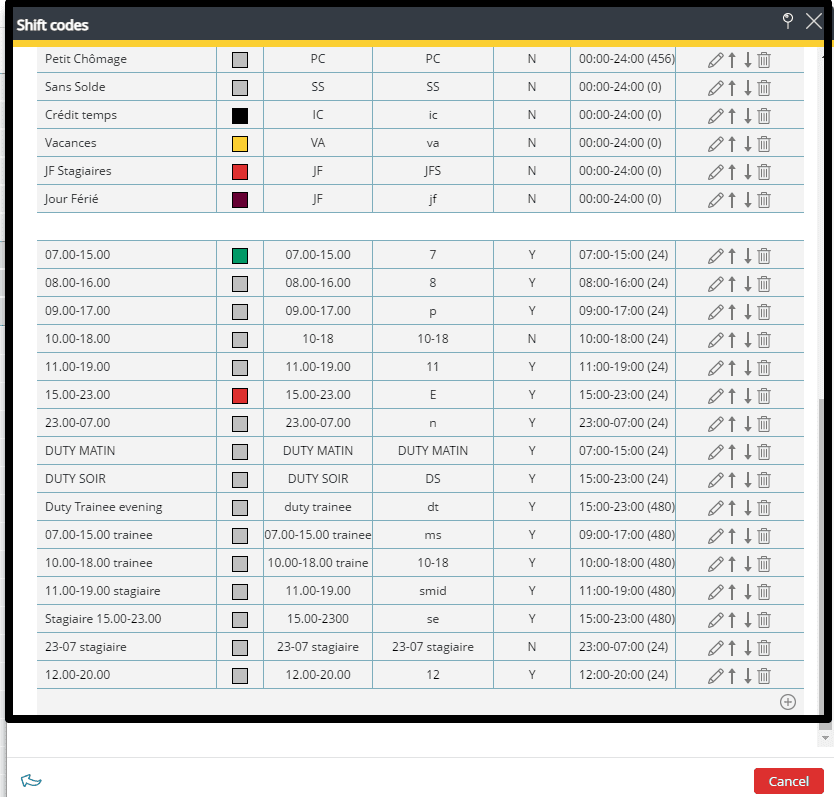Move Crédit temps row up
Image resolution: width=834 pixels, height=797 pixels.
click(732, 115)
